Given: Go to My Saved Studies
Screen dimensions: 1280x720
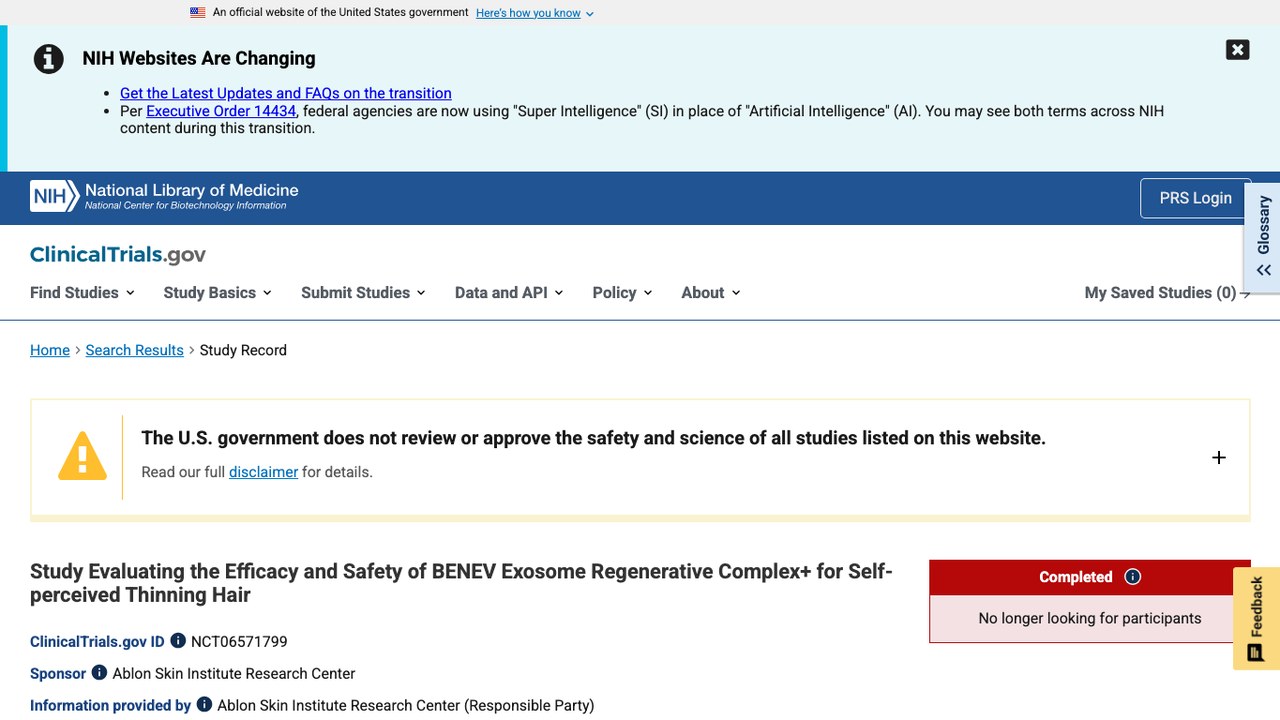Looking at the screenshot, I should click(x=1167, y=293).
